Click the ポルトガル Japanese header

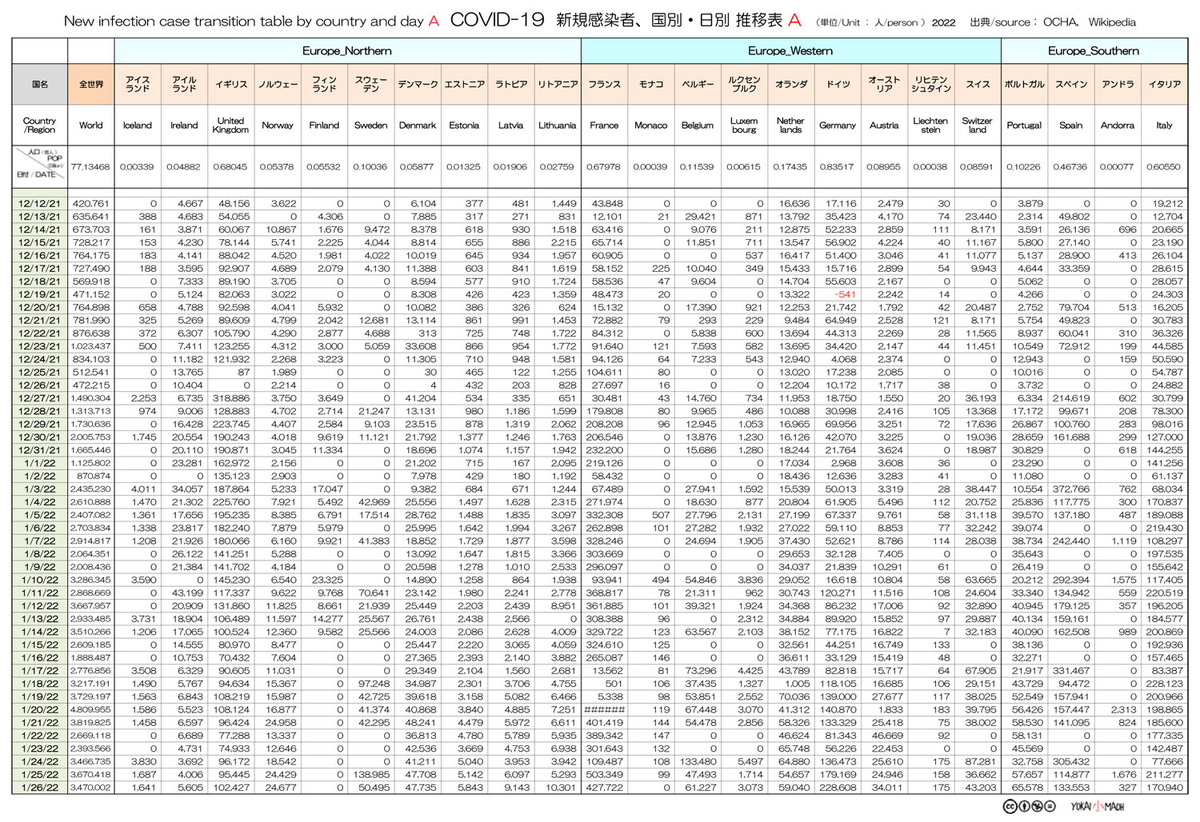pos(1024,85)
